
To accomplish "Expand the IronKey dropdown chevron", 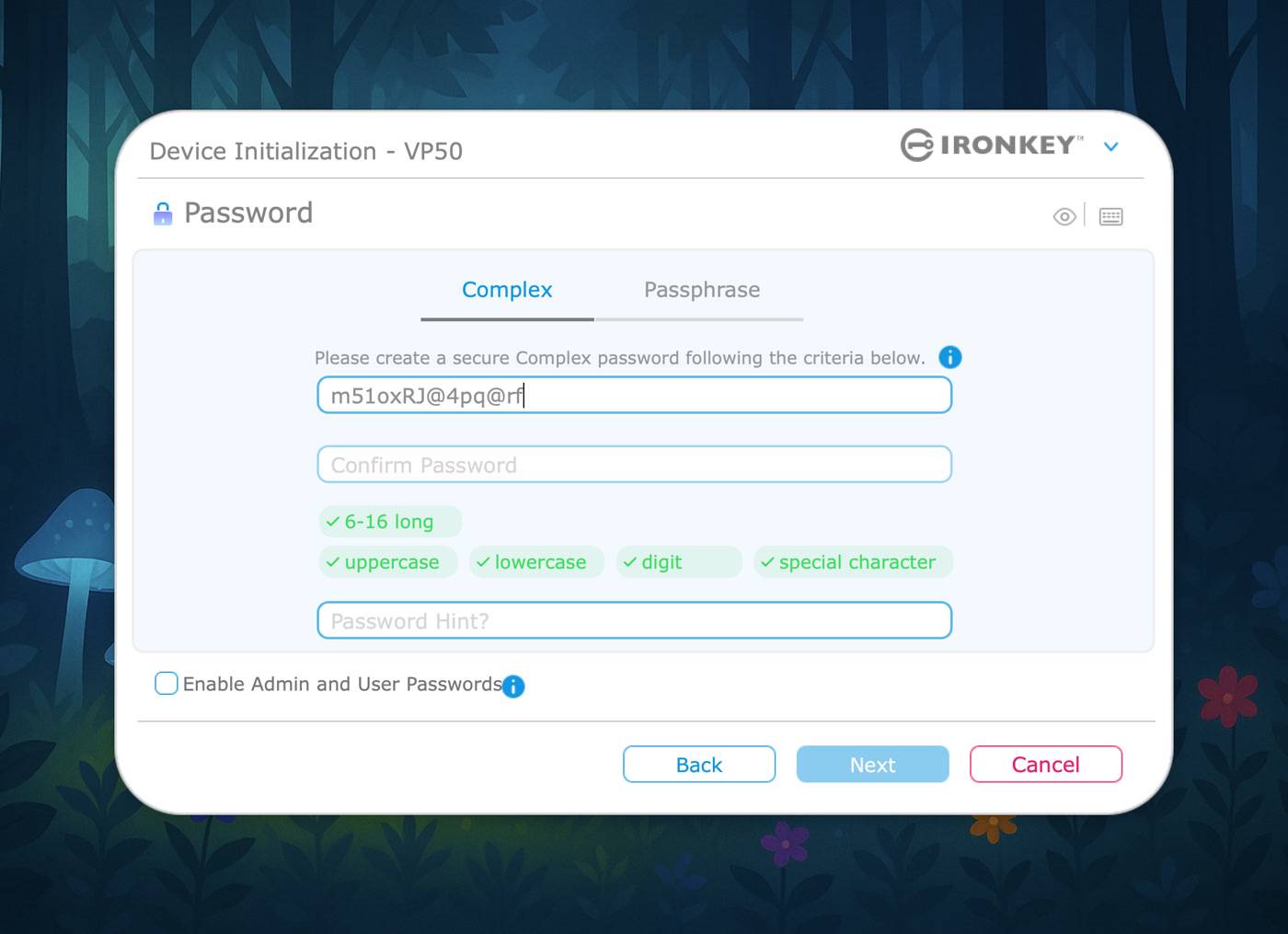I will pyautogui.click(x=1111, y=146).
